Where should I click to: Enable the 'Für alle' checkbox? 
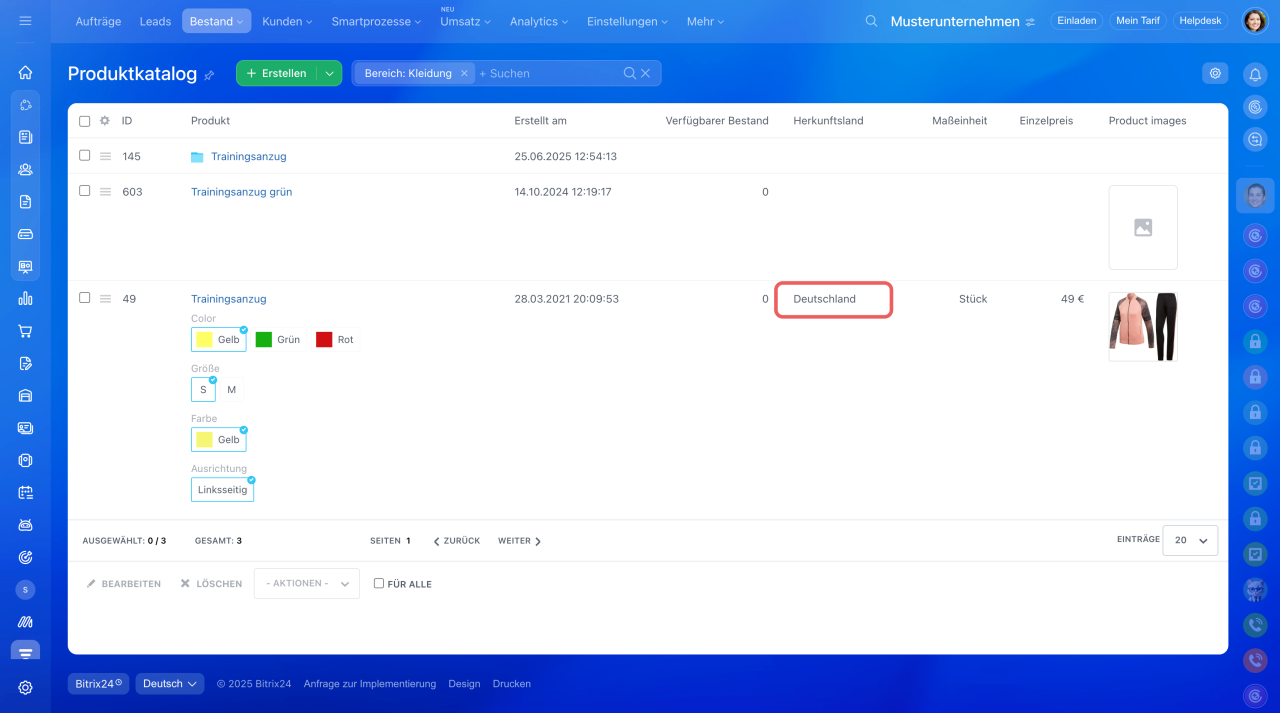click(x=378, y=583)
